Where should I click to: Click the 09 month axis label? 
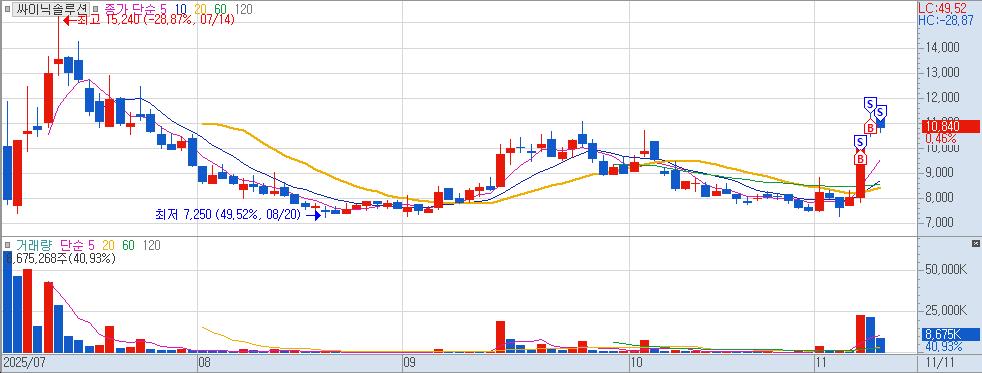410,362
